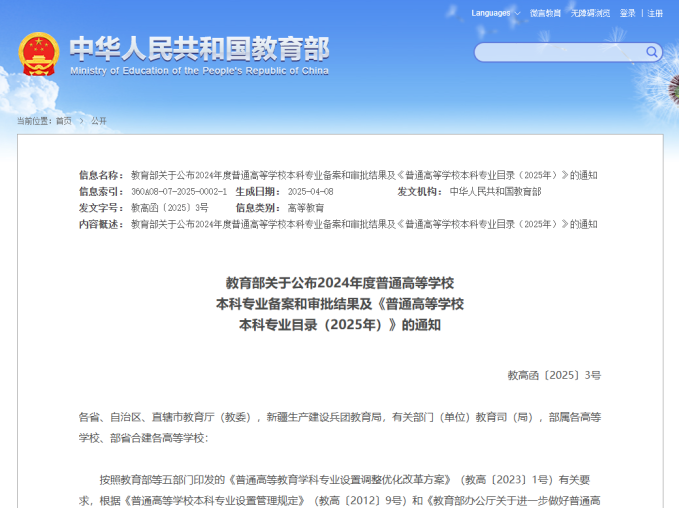
Task: Go to 首页 in the breadcrumb
Action: tap(64, 121)
